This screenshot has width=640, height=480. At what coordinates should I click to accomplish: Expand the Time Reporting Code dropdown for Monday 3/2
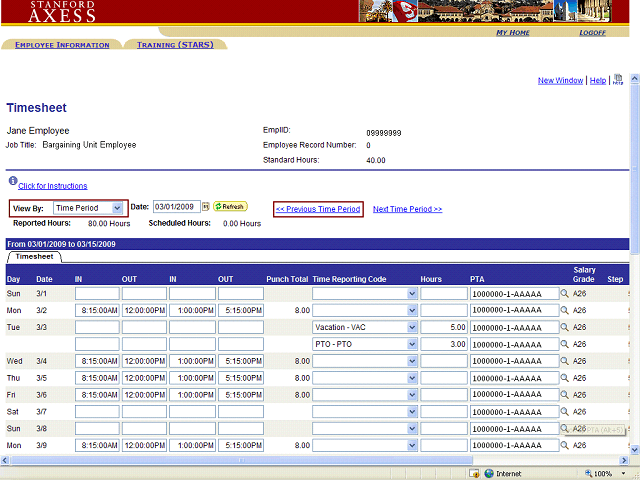tap(411, 311)
